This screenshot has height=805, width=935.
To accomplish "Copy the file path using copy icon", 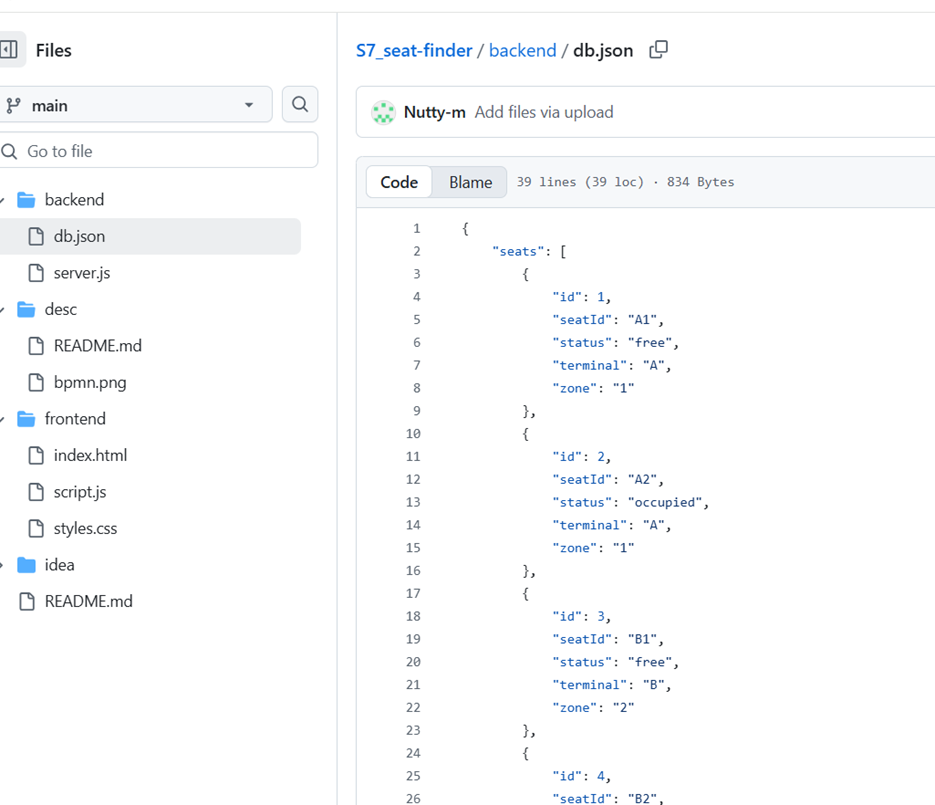I will click(658, 50).
